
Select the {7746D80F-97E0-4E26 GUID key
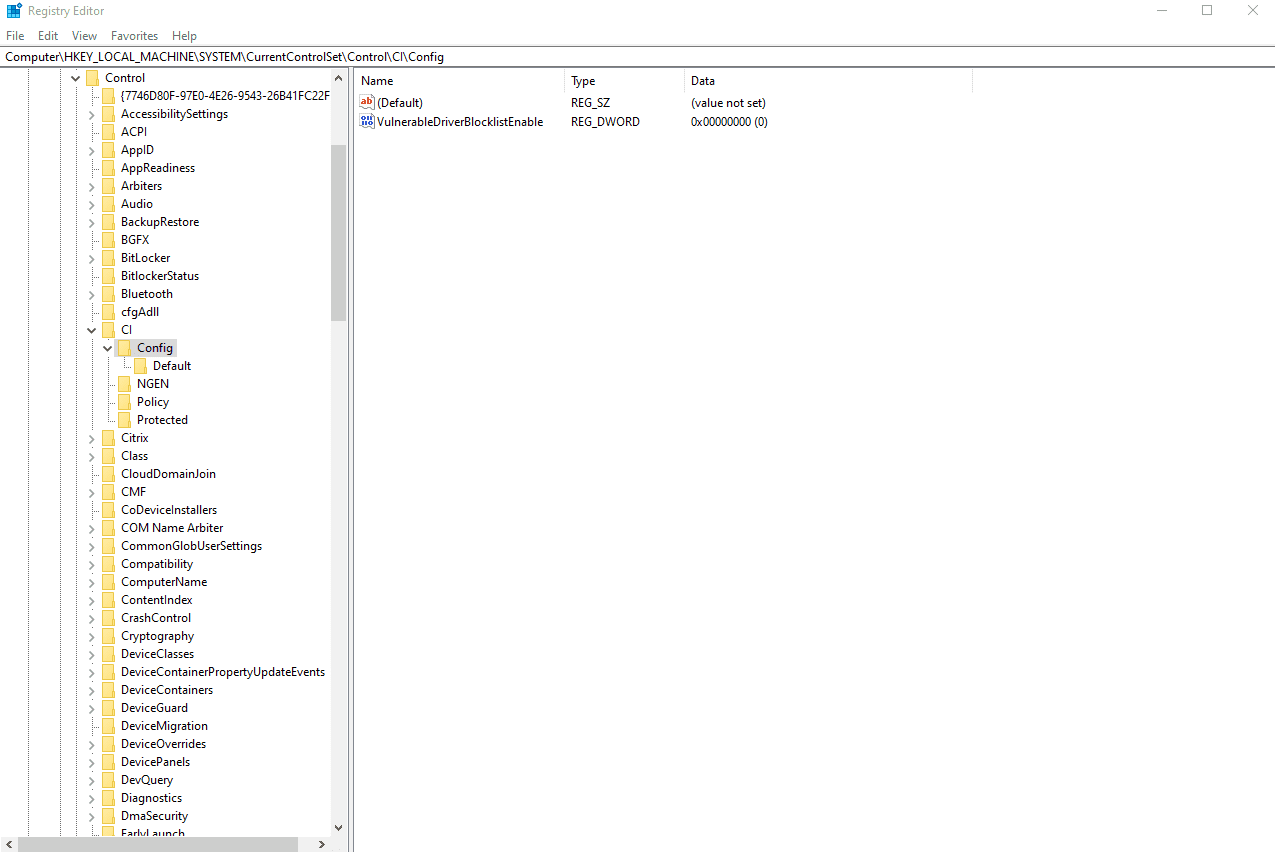point(225,95)
